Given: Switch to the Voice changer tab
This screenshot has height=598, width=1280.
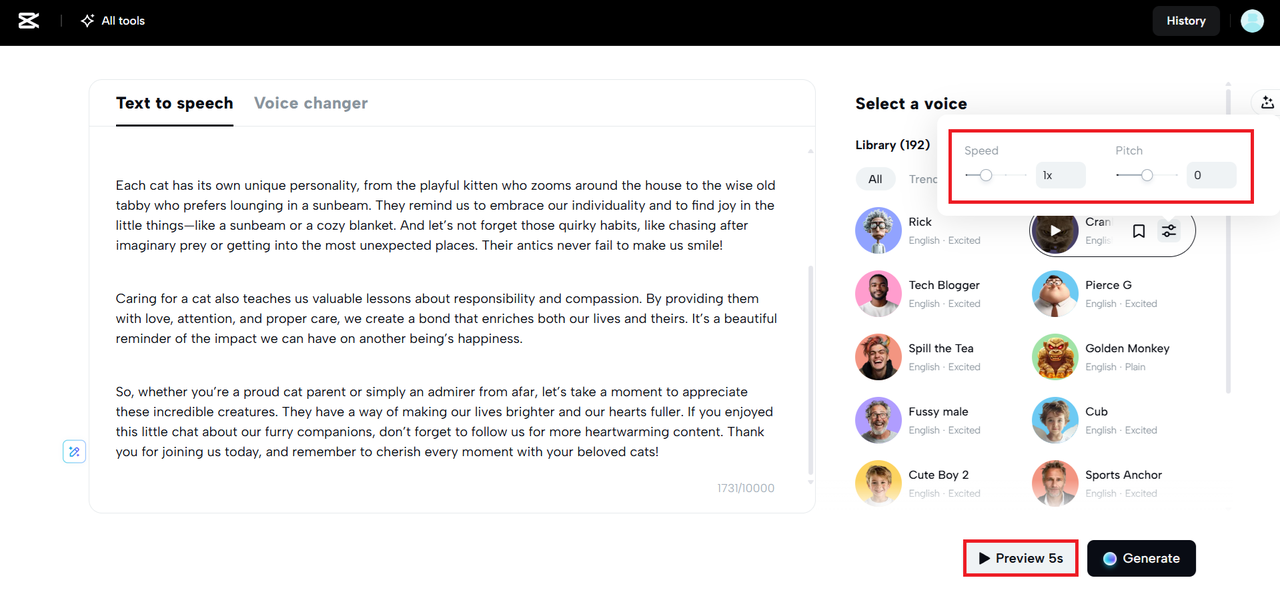Looking at the screenshot, I should tap(311, 103).
